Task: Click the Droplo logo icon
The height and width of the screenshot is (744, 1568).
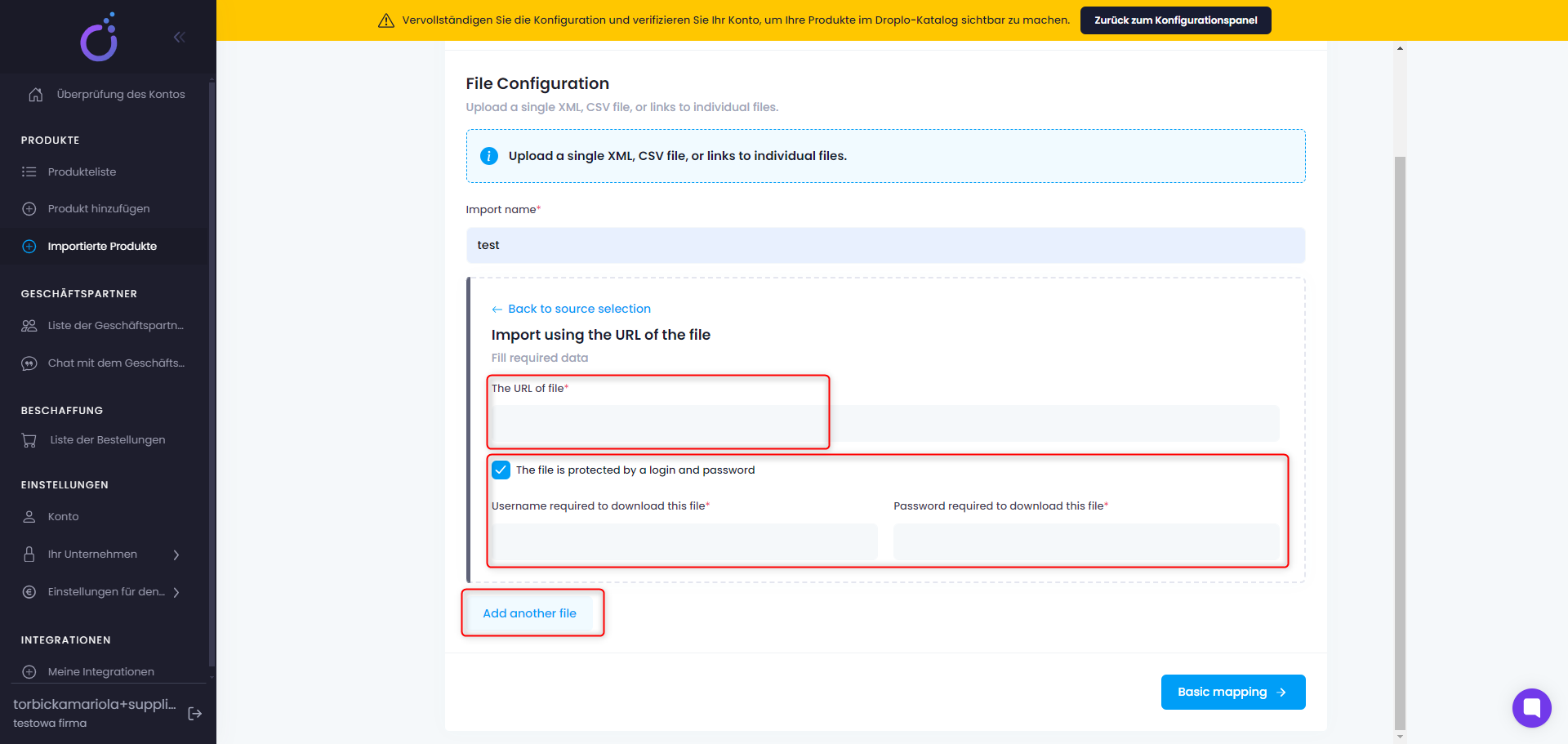Action: tap(100, 37)
